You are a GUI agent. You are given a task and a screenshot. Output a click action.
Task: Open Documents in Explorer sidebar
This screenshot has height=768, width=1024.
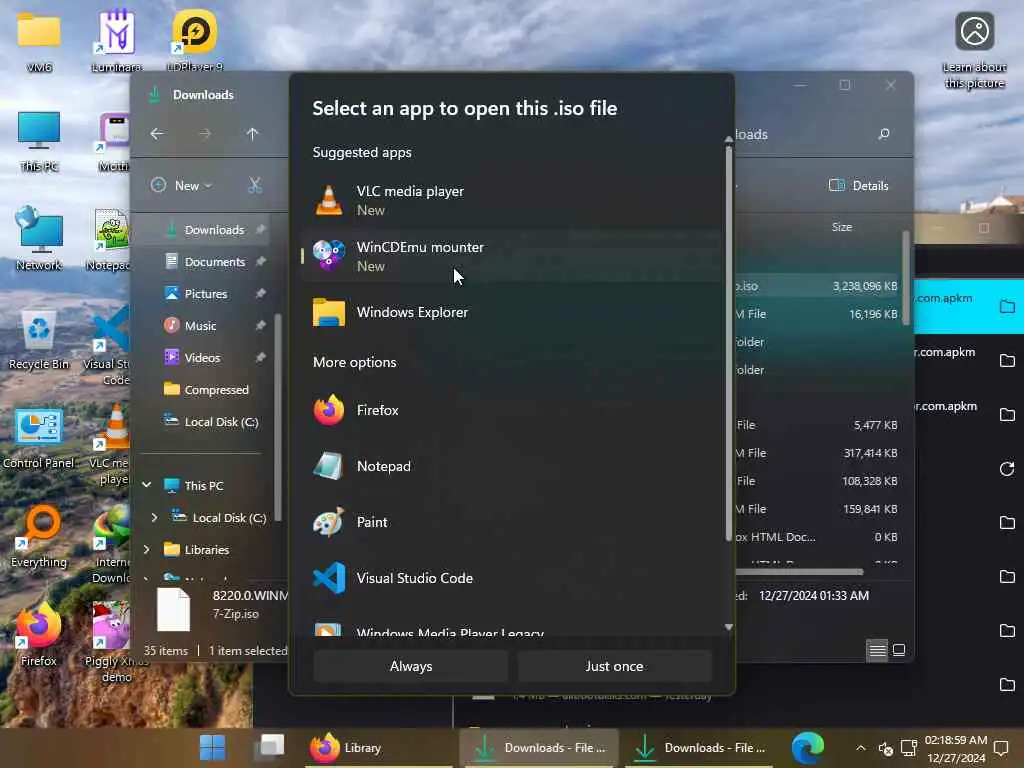204,262
